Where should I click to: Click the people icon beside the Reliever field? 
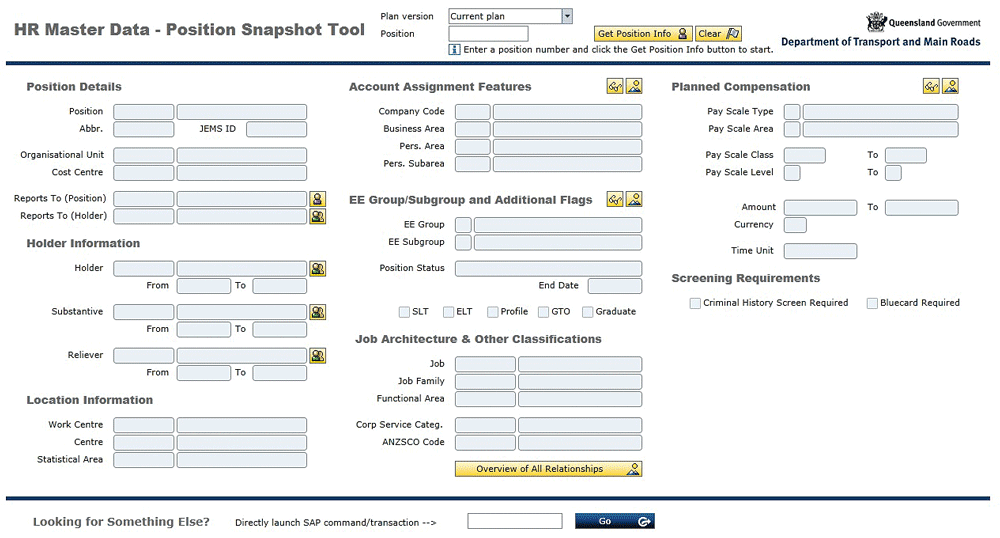pyautogui.click(x=317, y=356)
